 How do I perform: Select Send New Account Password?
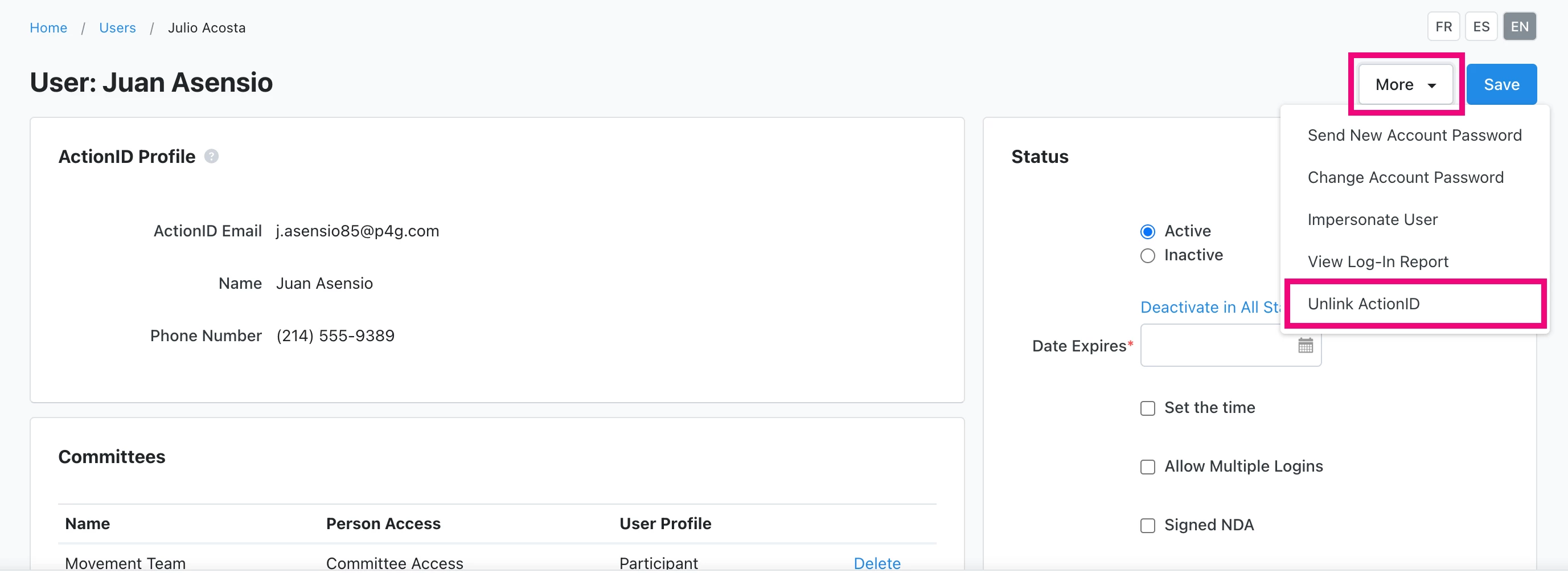click(x=1413, y=134)
